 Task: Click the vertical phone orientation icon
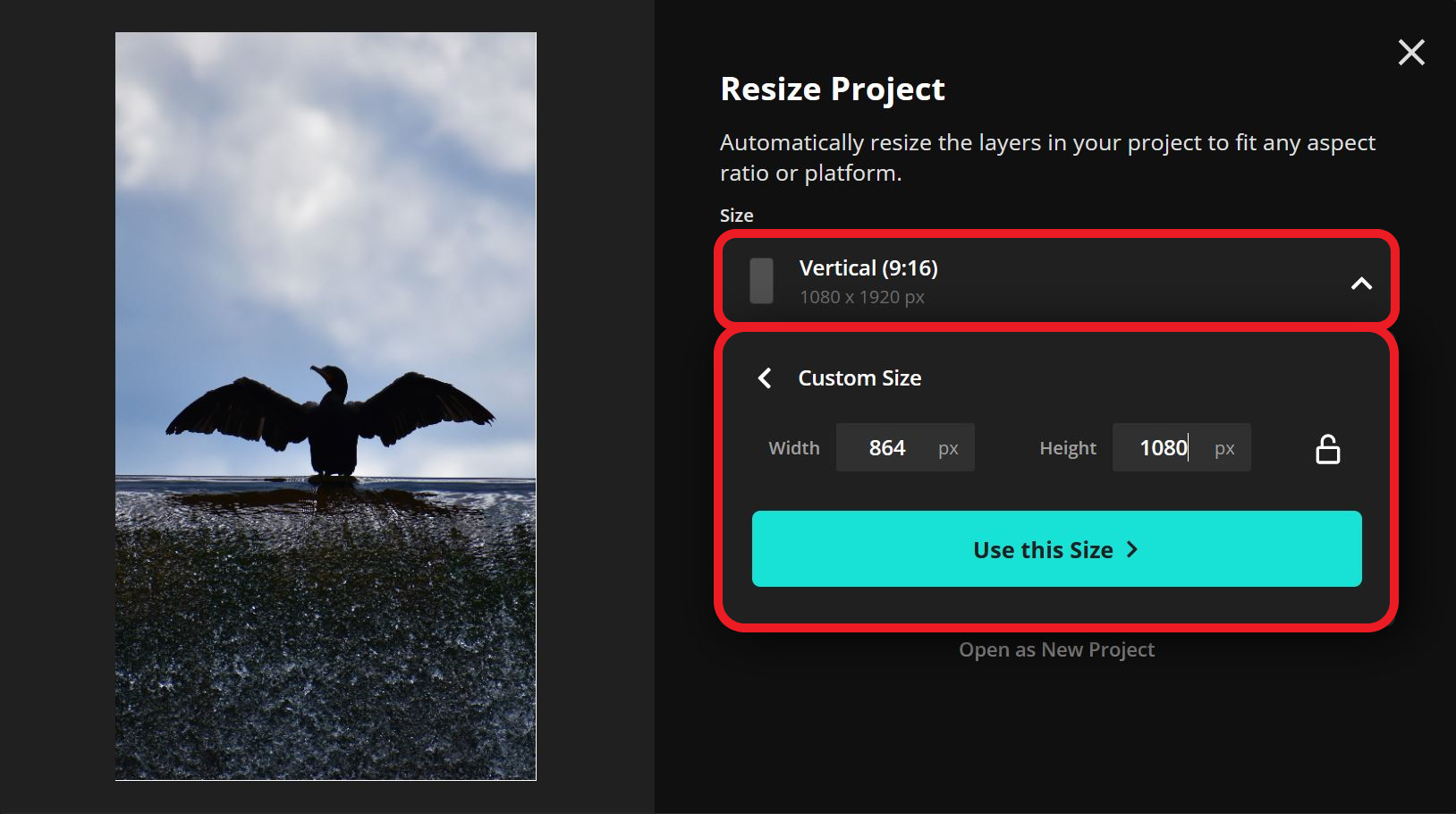pos(761,280)
